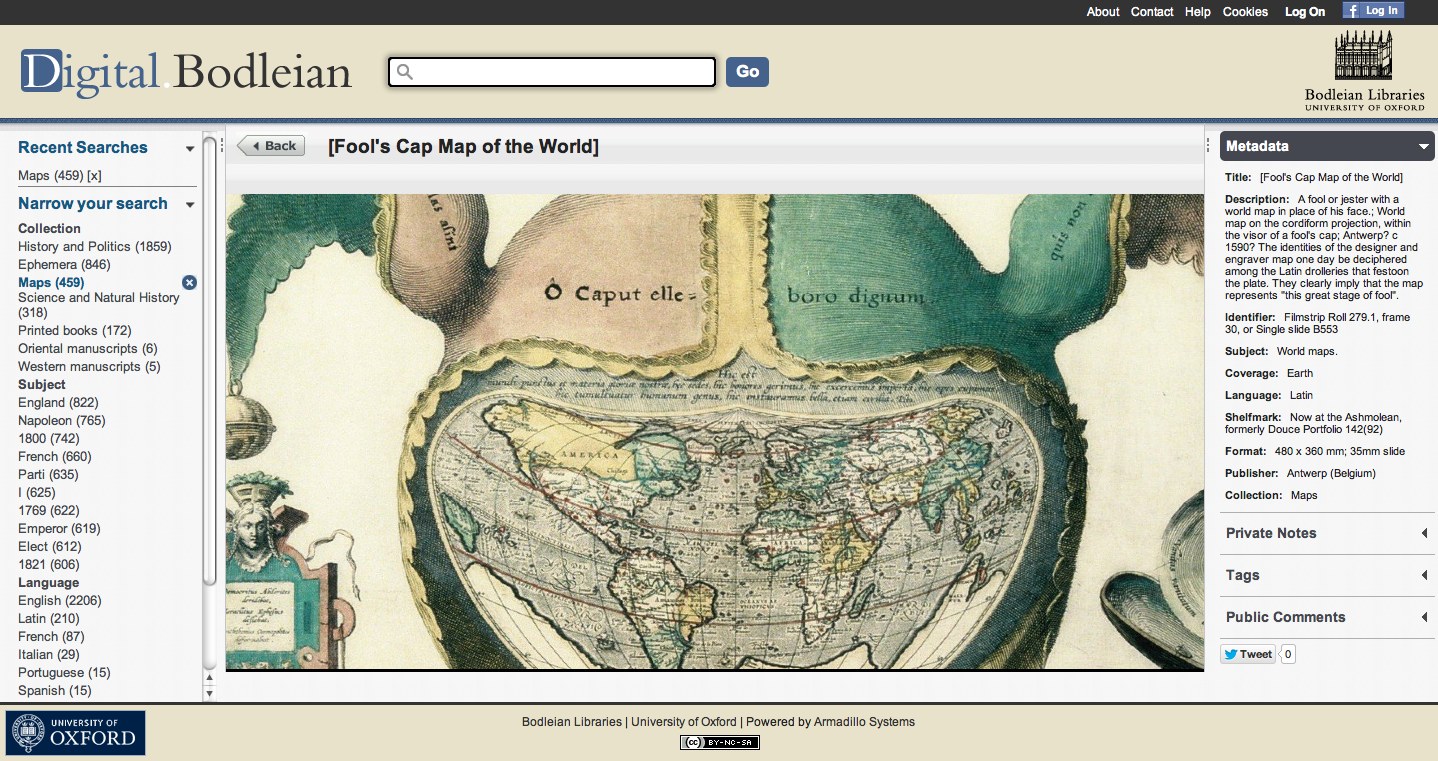
Task: Filter by Oriental manuscripts collection
Action: click(88, 349)
